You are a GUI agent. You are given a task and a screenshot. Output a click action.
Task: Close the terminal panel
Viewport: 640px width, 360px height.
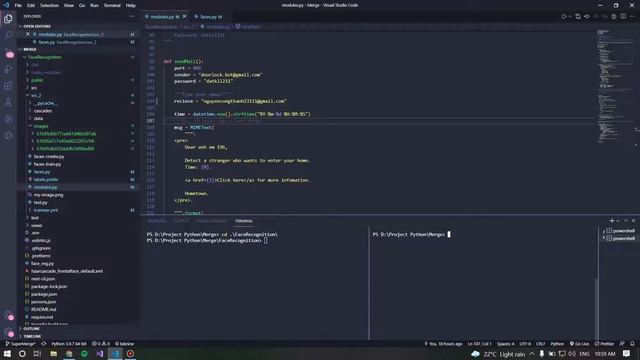[x=633, y=221]
